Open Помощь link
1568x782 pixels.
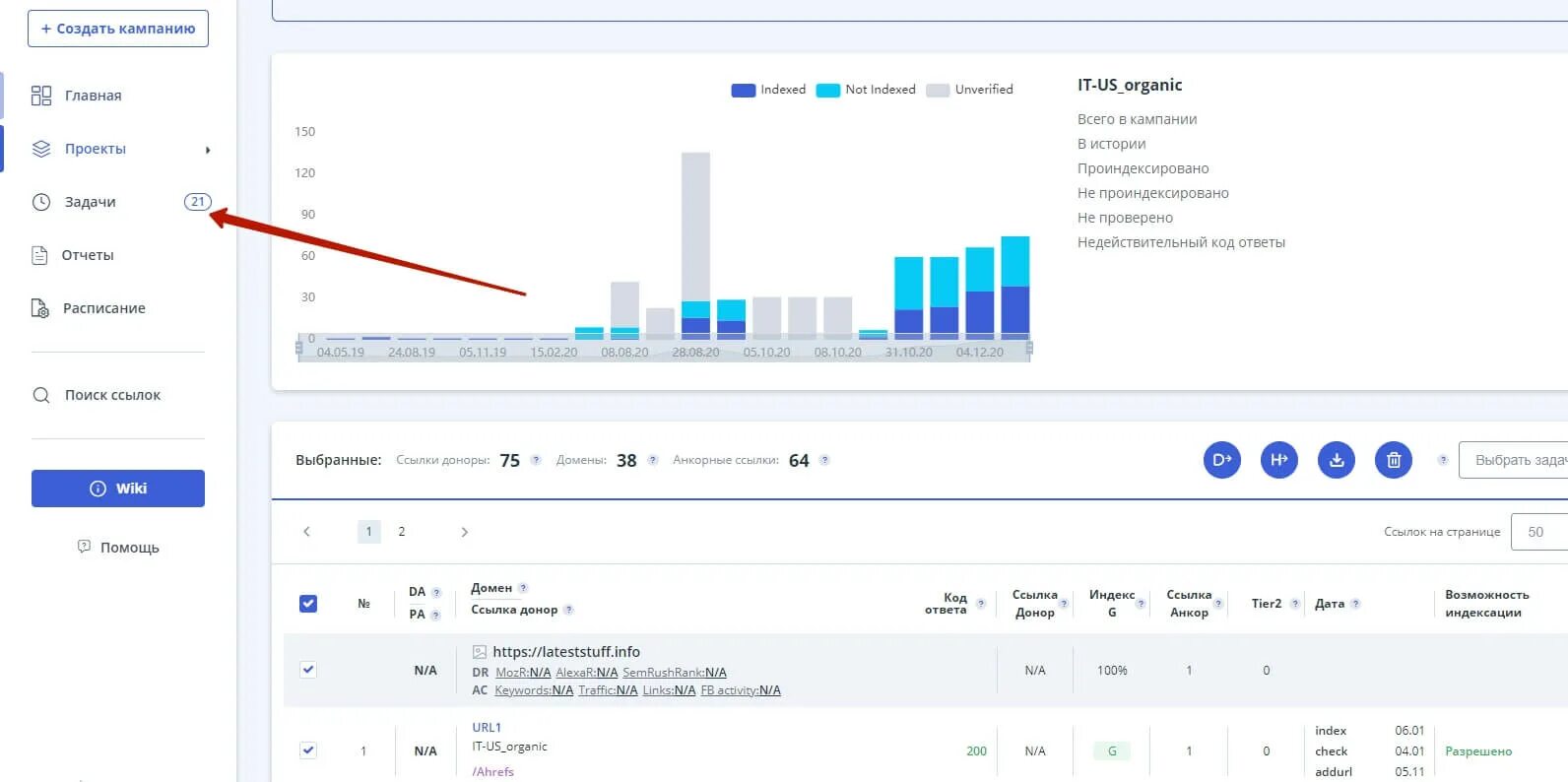(x=129, y=548)
